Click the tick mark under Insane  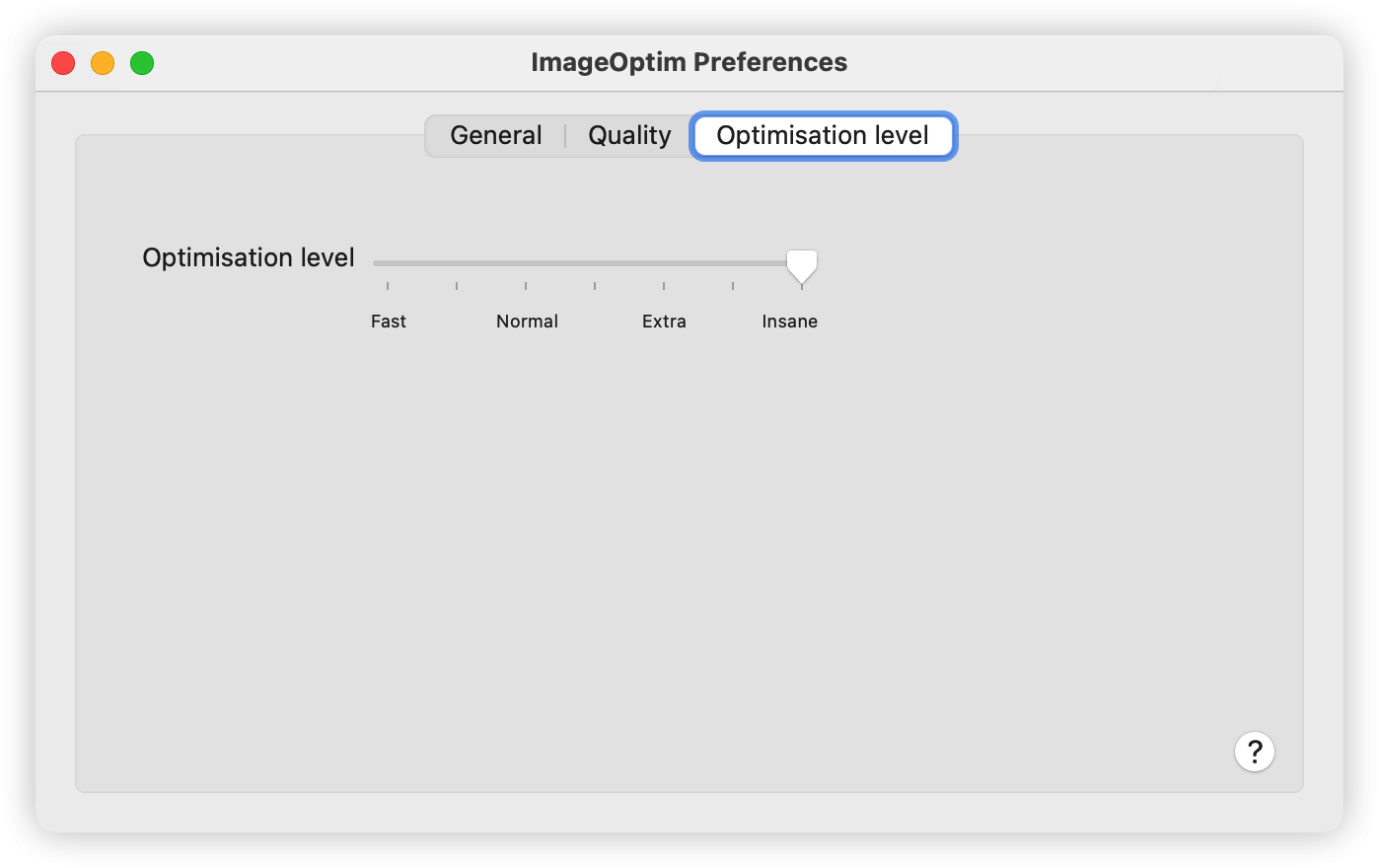[801, 285]
